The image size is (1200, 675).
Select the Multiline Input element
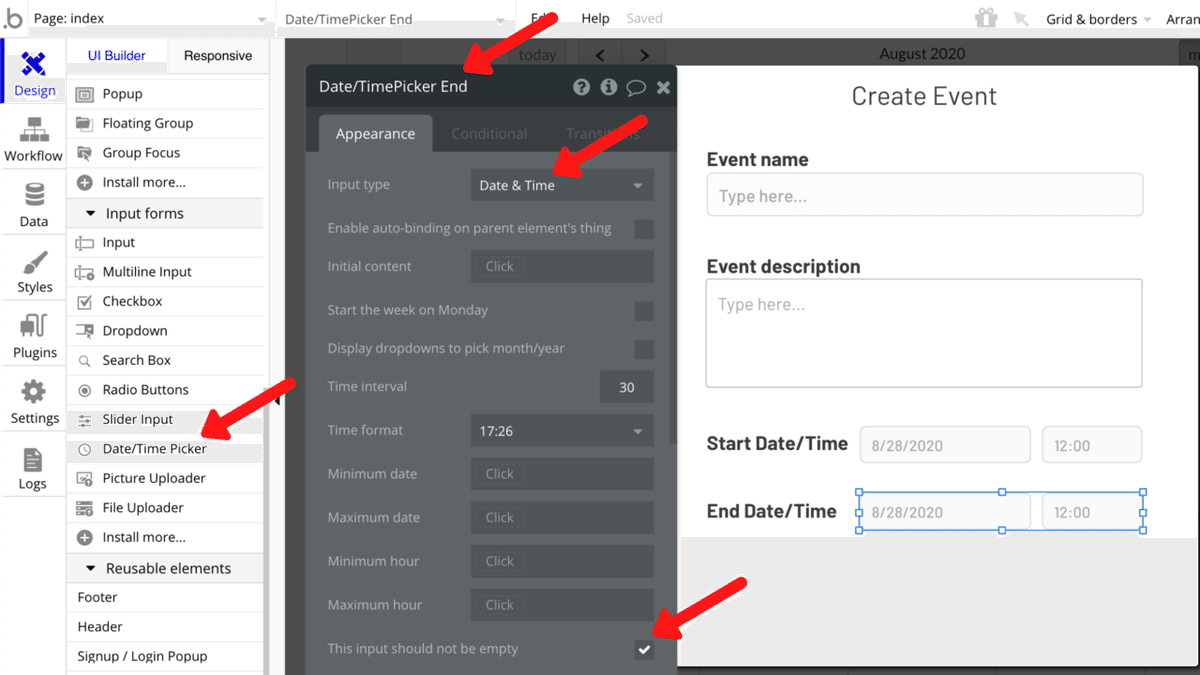[166, 272]
